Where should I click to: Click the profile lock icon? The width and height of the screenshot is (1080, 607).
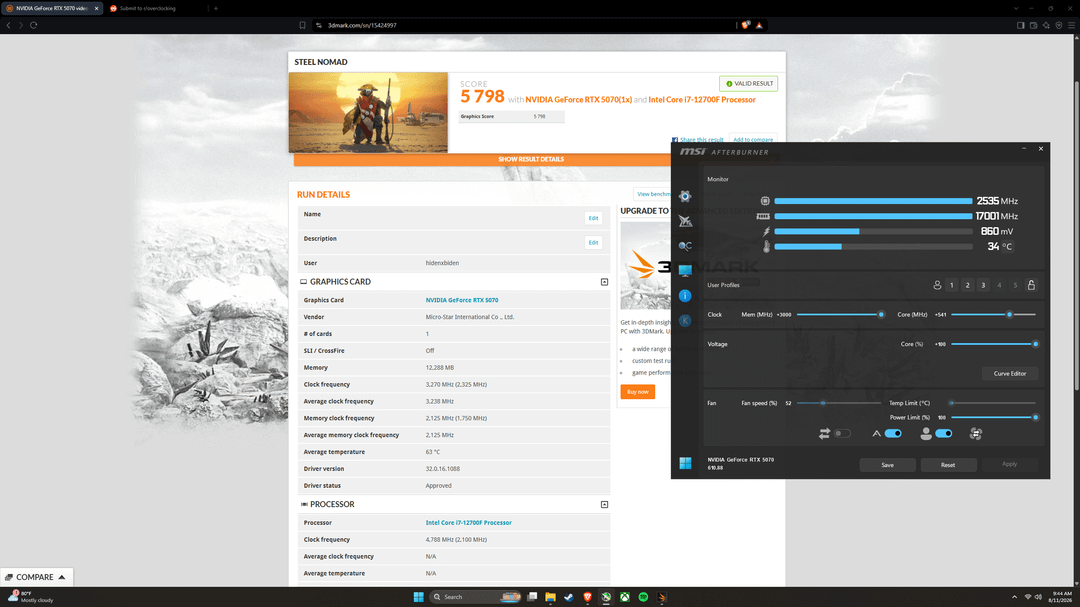(x=1031, y=285)
